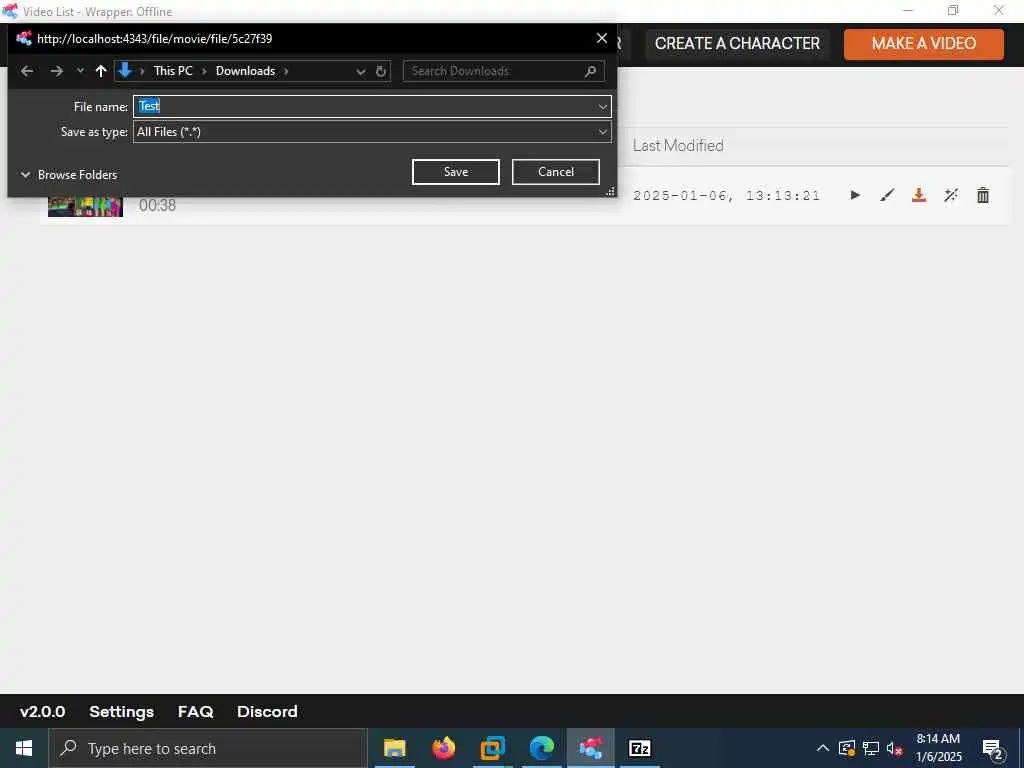Click the v2.0.0 version label
1024x768 pixels.
(x=42, y=712)
